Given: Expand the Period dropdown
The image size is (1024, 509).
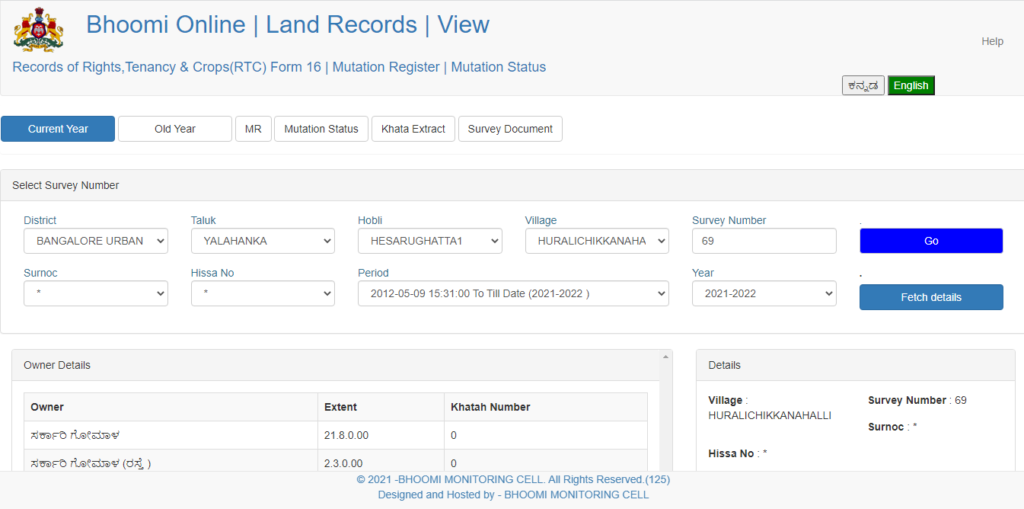Looking at the screenshot, I should pos(513,294).
